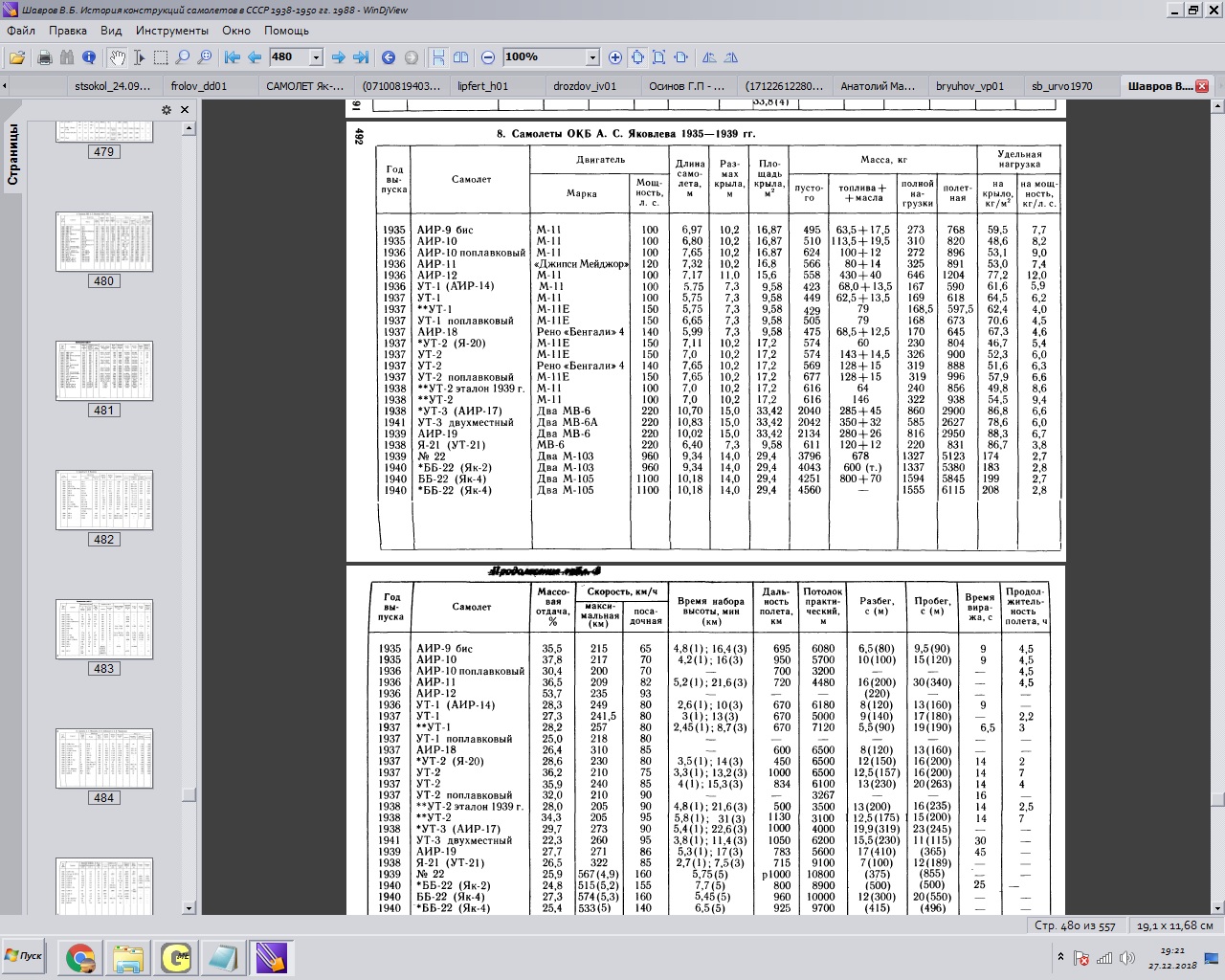Click the zoom out minus icon
Screen dimensions: 1225x980
(488, 57)
